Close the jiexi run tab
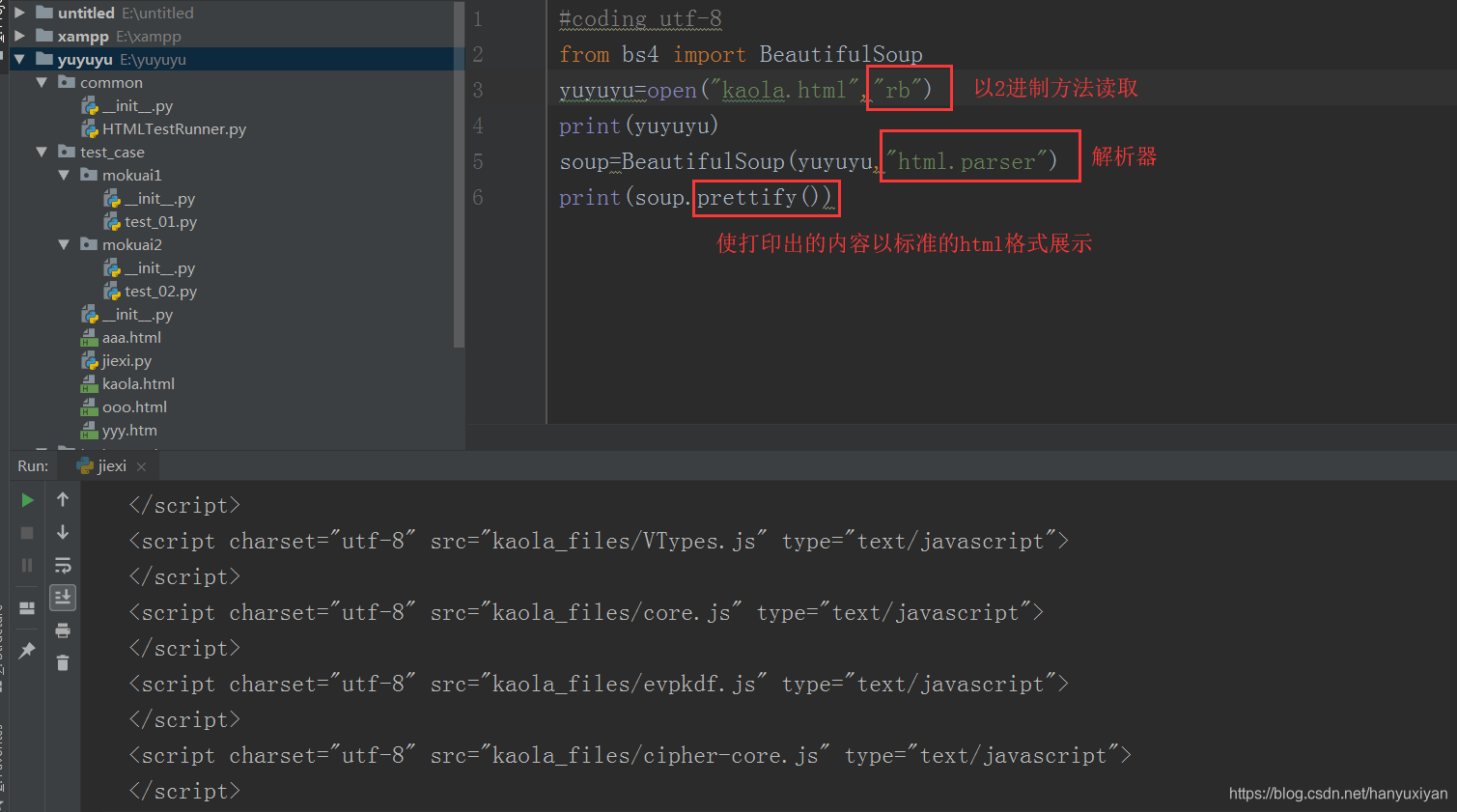This screenshot has height=812, width=1457. 142,466
